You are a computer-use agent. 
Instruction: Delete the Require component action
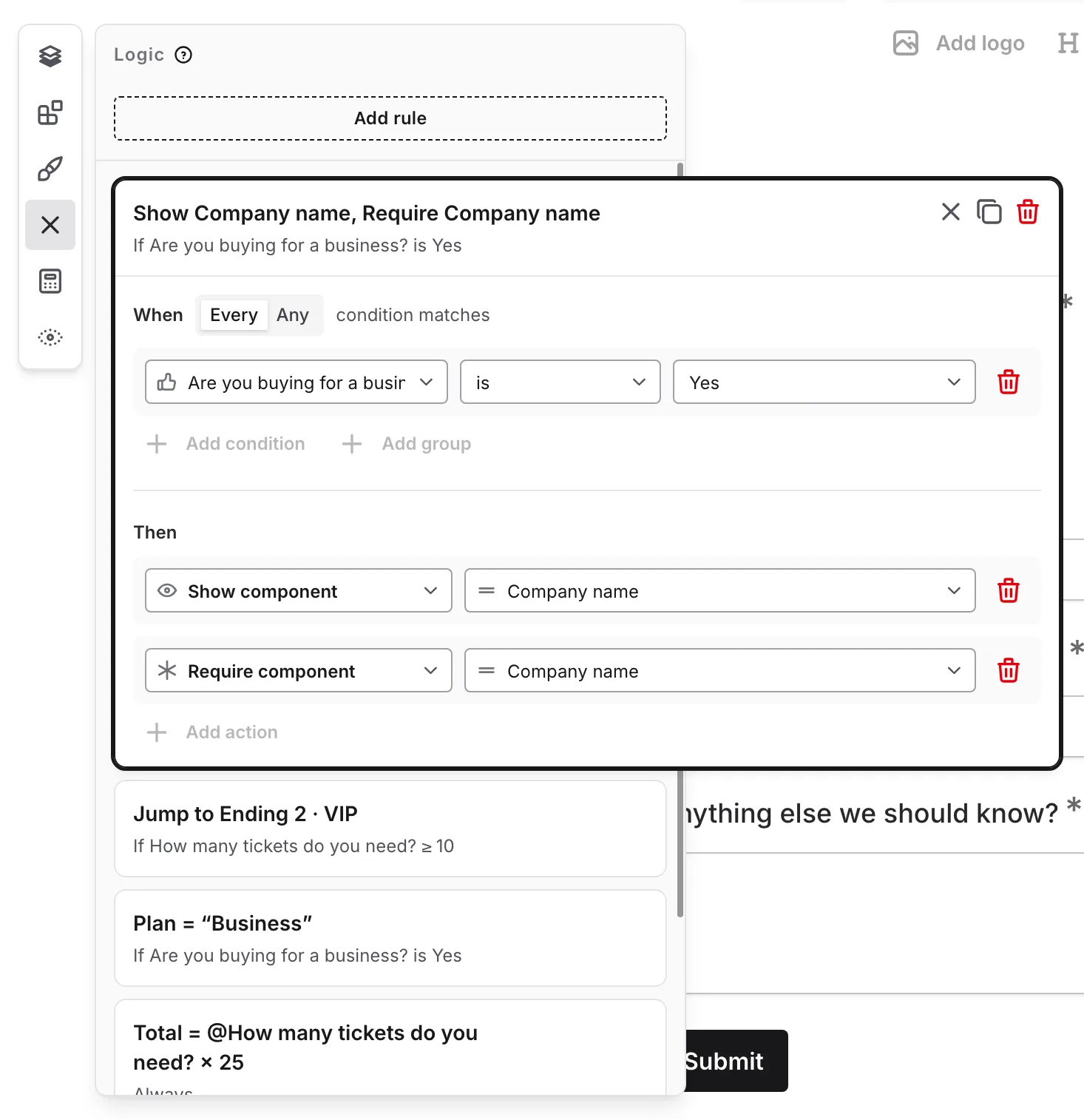pyautogui.click(x=1009, y=671)
